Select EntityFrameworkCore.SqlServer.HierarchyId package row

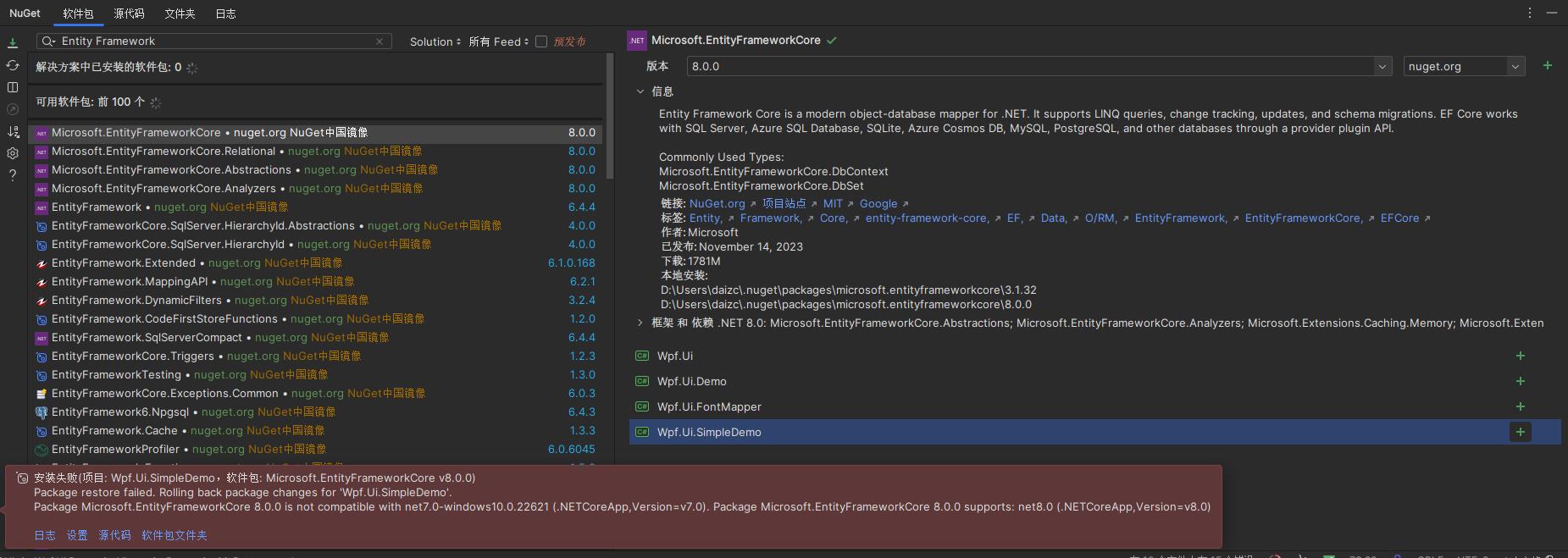tap(317, 245)
